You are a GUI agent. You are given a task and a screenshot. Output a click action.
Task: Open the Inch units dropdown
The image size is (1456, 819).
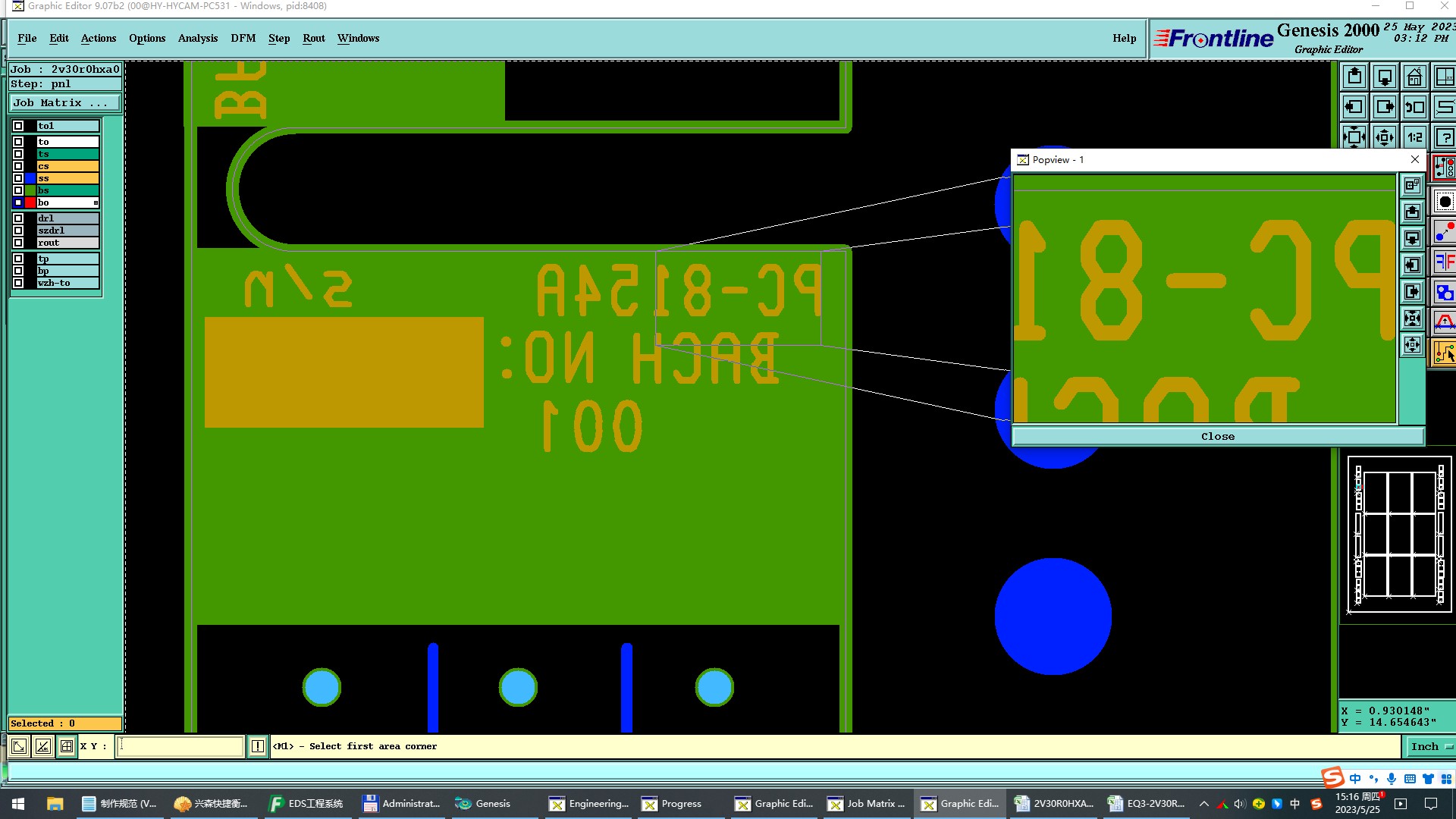[1430, 747]
